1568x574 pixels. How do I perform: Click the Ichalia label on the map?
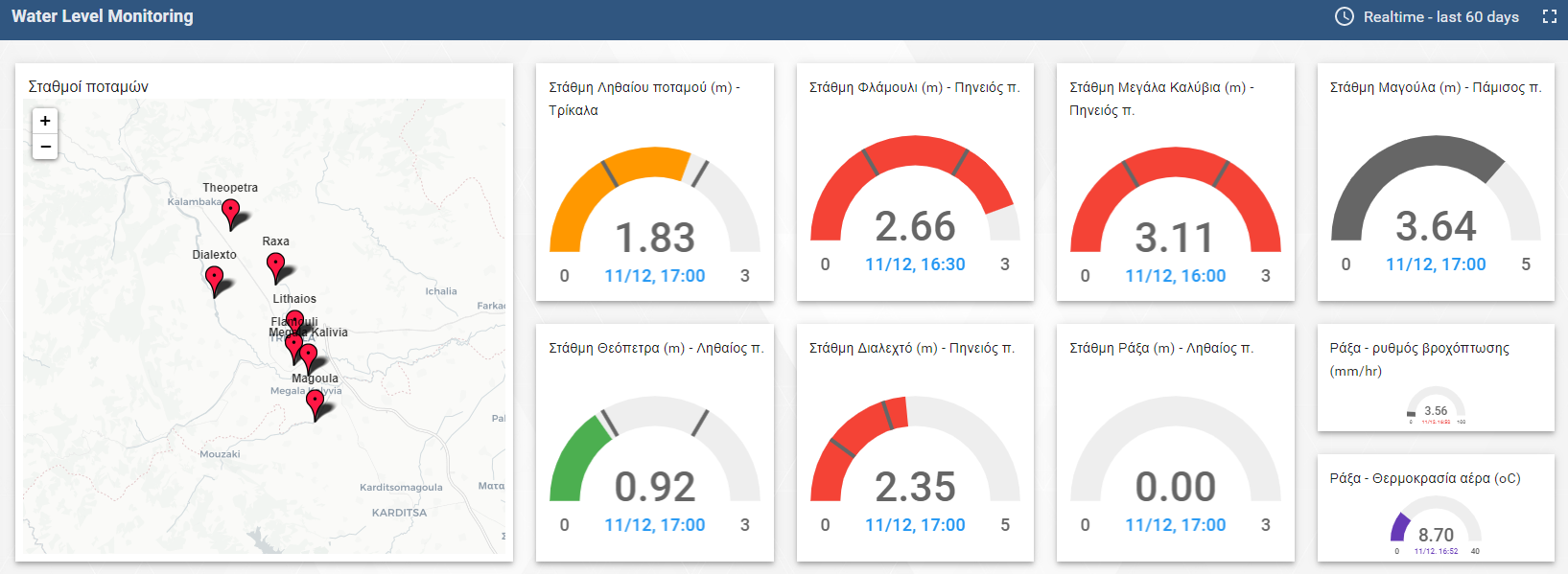point(441,291)
